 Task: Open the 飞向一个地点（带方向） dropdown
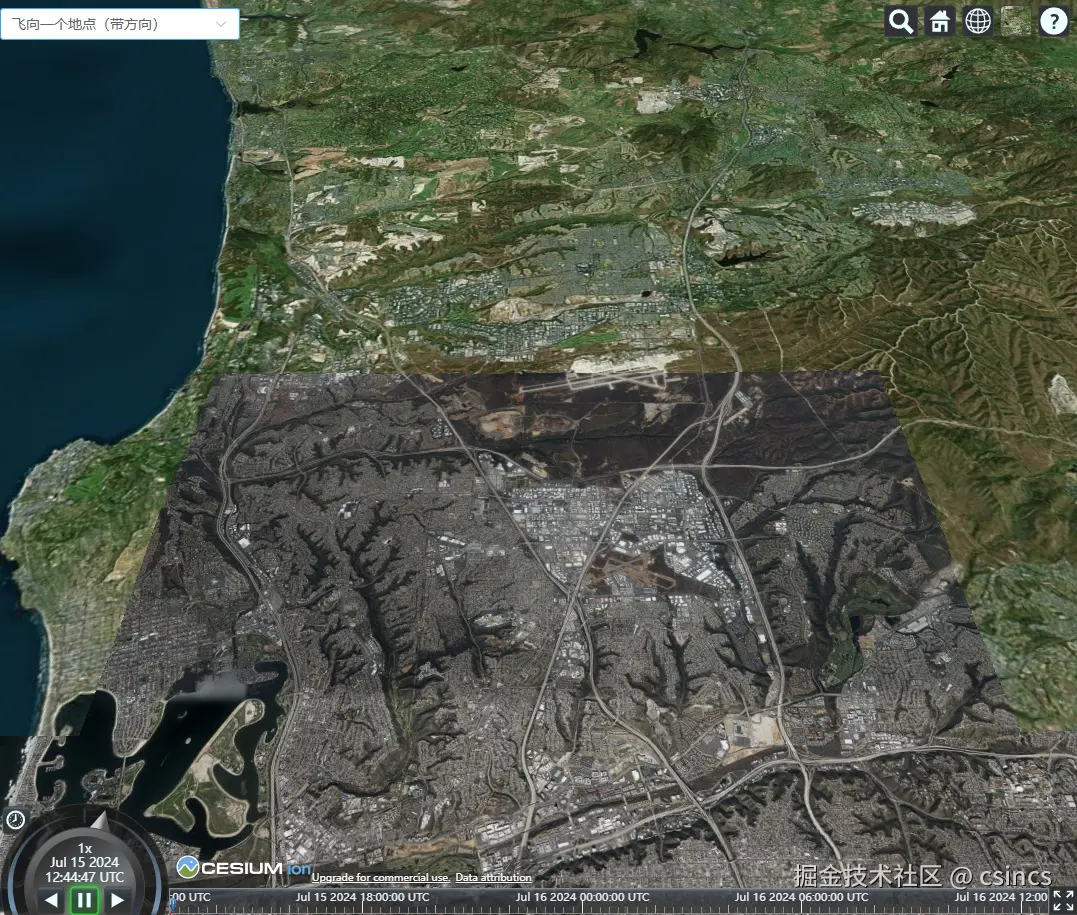click(x=120, y=24)
